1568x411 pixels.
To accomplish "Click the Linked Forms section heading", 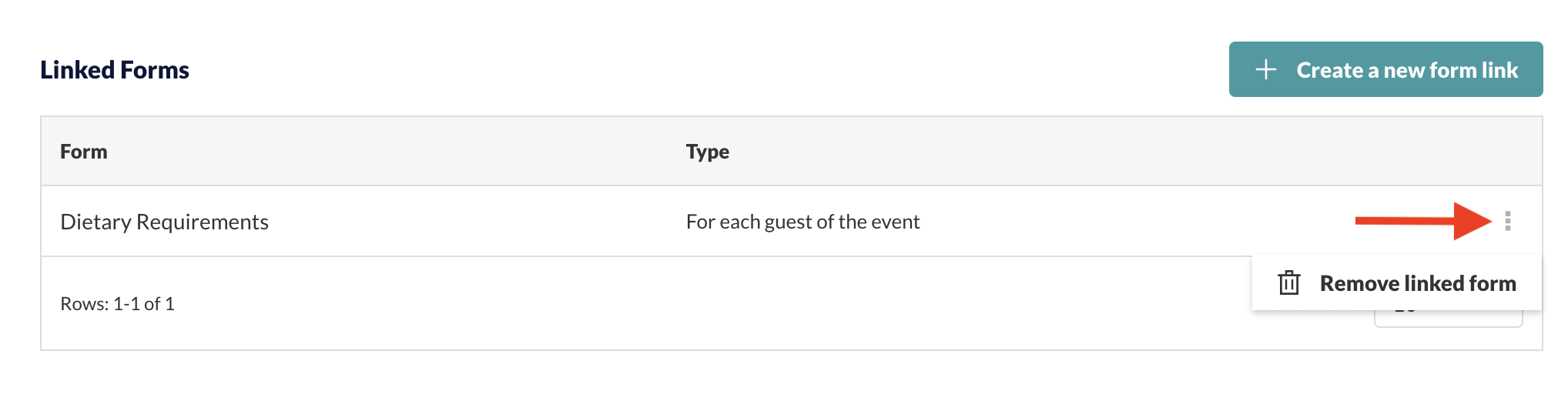I will tap(115, 70).
